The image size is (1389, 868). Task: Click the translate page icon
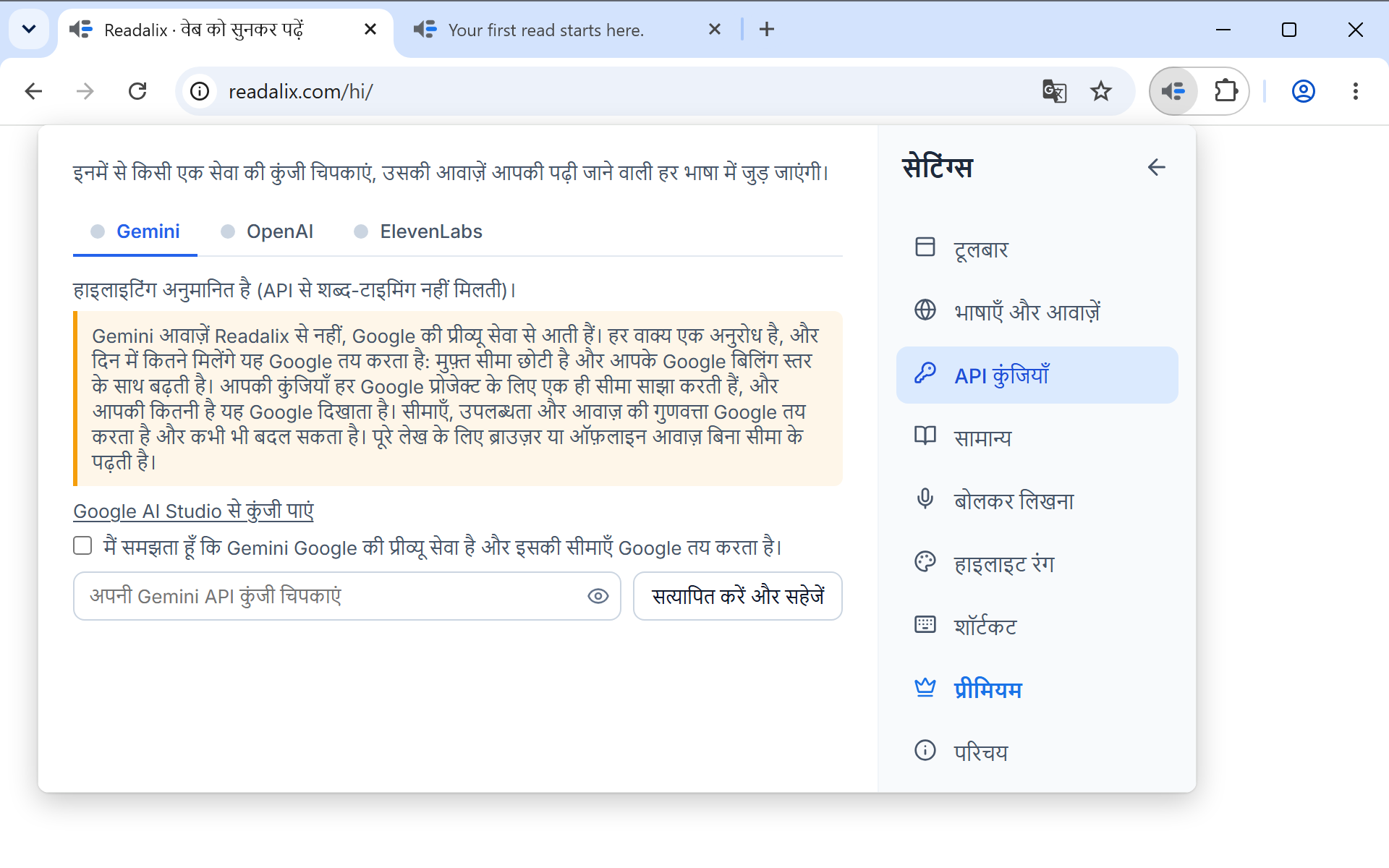[1054, 91]
